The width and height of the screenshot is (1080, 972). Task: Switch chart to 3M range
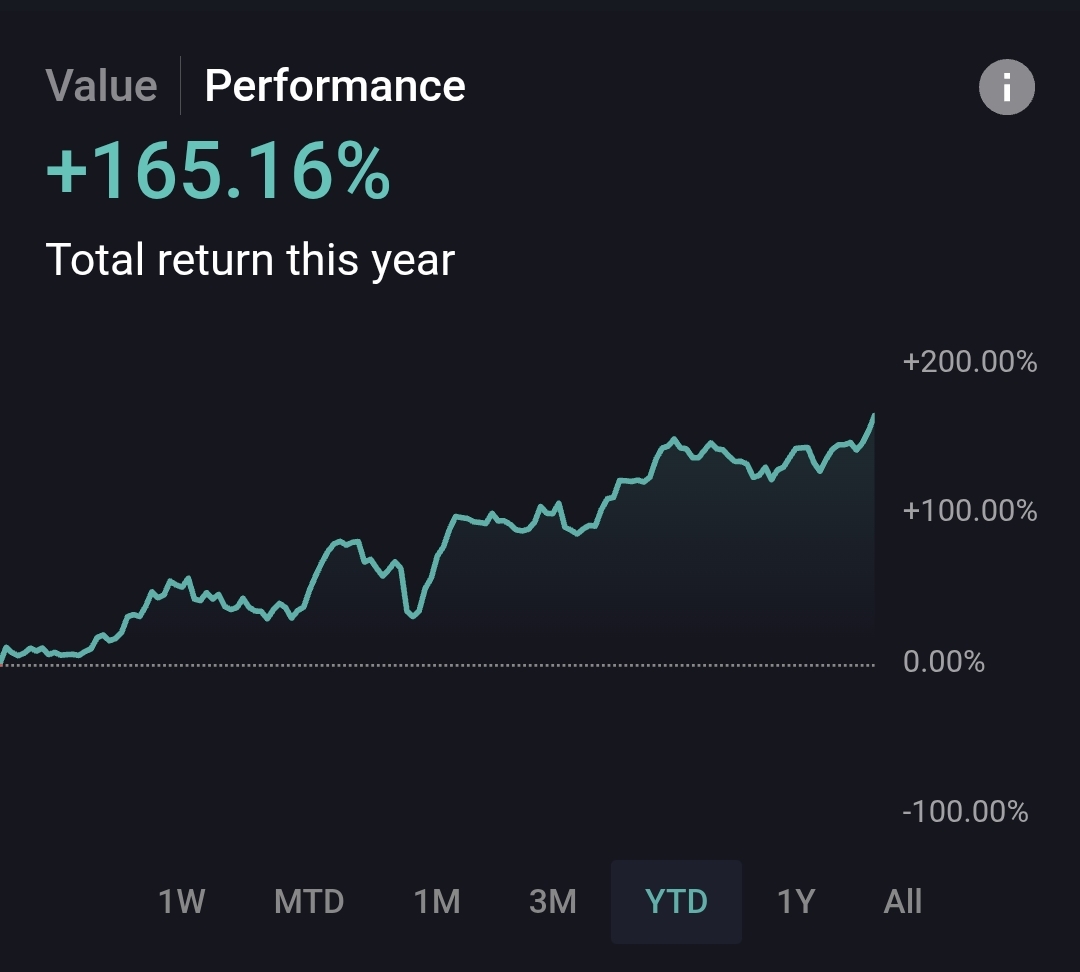pos(553,902)
